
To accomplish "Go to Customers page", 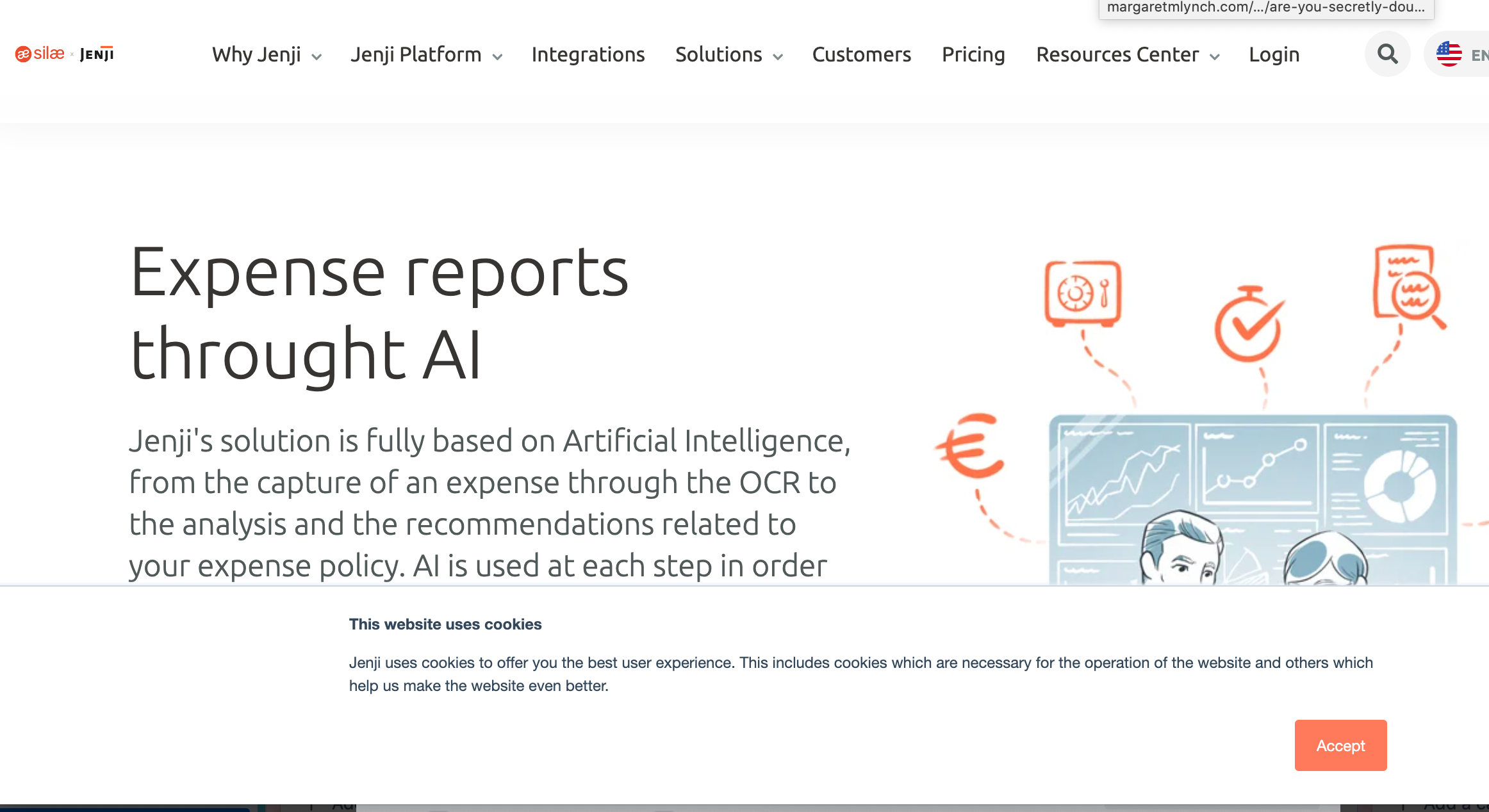I will (x=862, y=55).
